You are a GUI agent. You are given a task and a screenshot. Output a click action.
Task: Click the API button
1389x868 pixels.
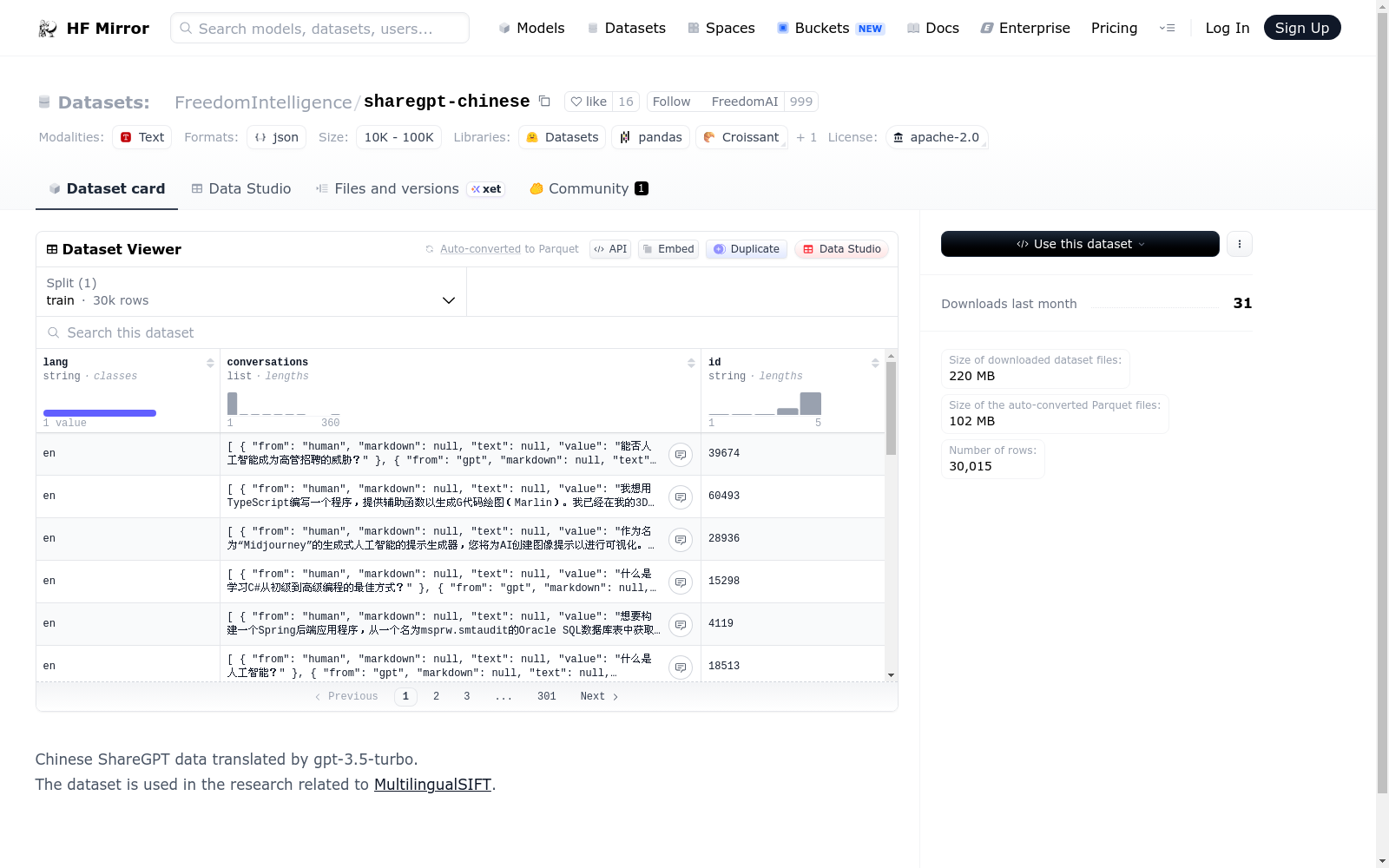[610, 249]
